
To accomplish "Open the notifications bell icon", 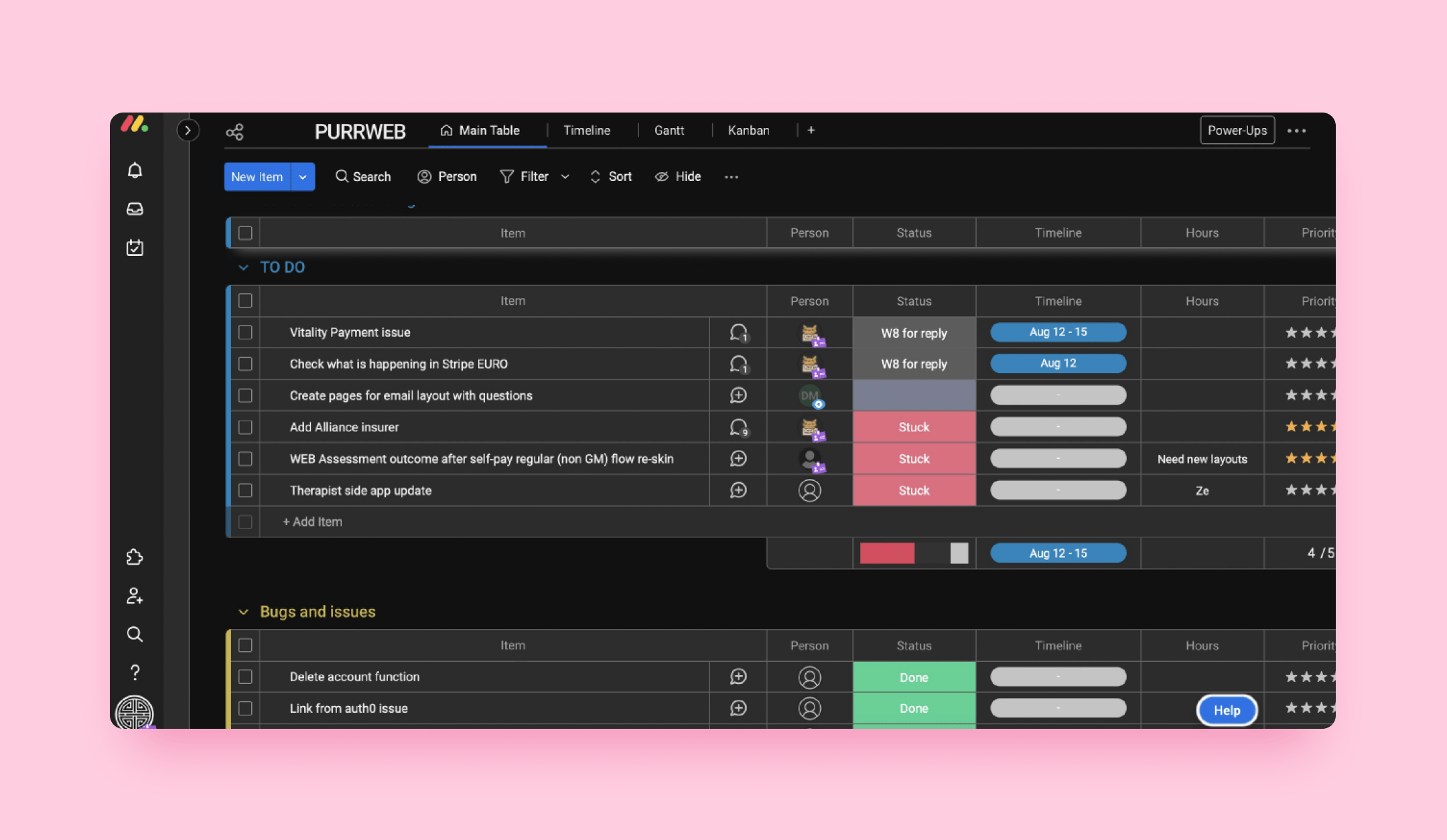I will (135, 171).
